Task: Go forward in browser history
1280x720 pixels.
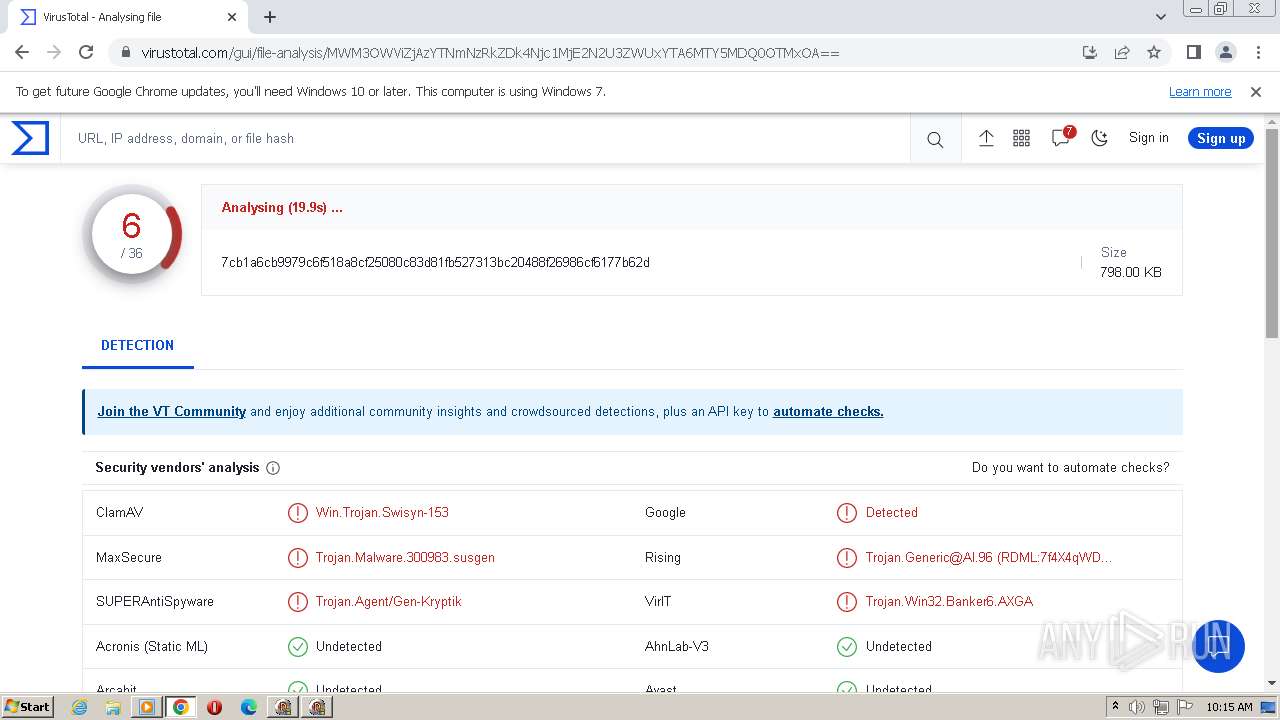Action: click(x=54, y=52)
